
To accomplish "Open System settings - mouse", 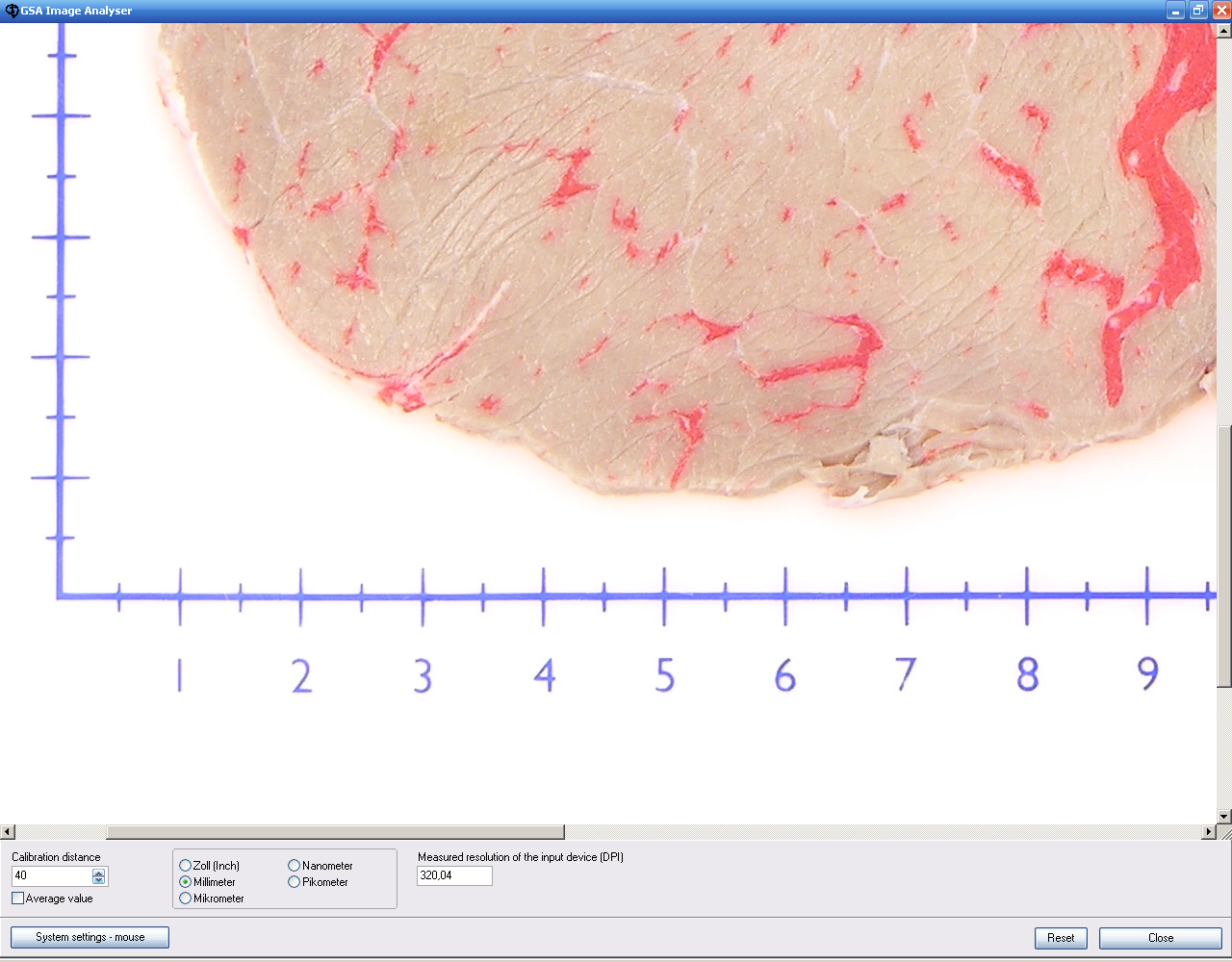I will [x=90, y=937].
